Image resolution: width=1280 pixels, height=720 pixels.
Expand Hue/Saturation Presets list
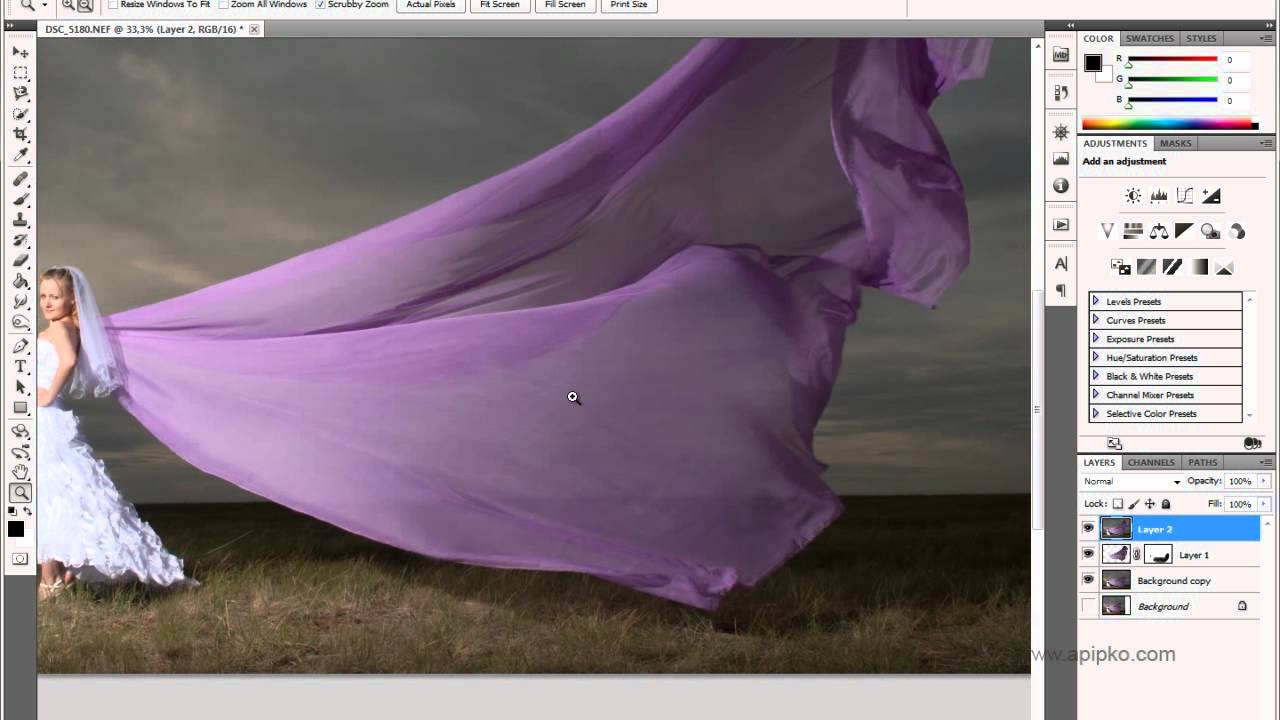point(1095,357)
